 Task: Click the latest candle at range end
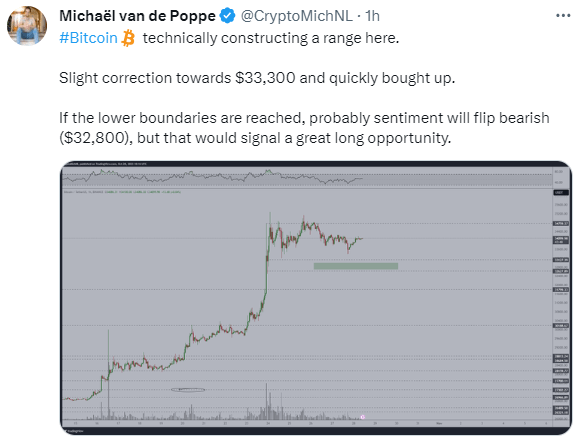[361, 238]
